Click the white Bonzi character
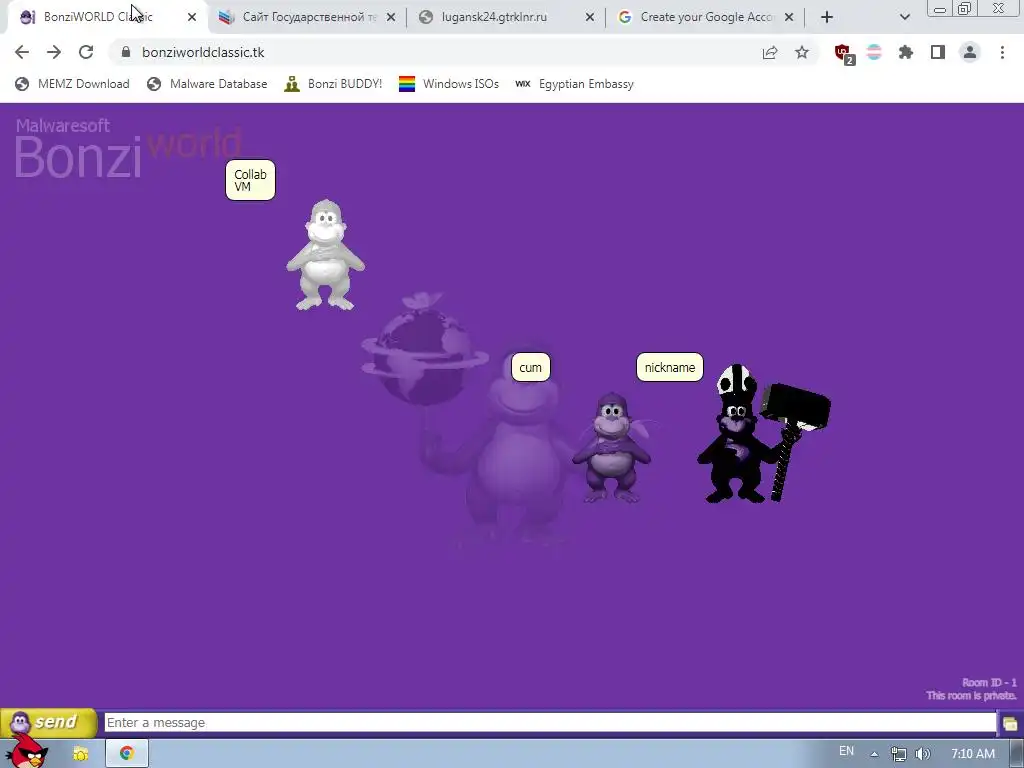 [x=325, y=255]
